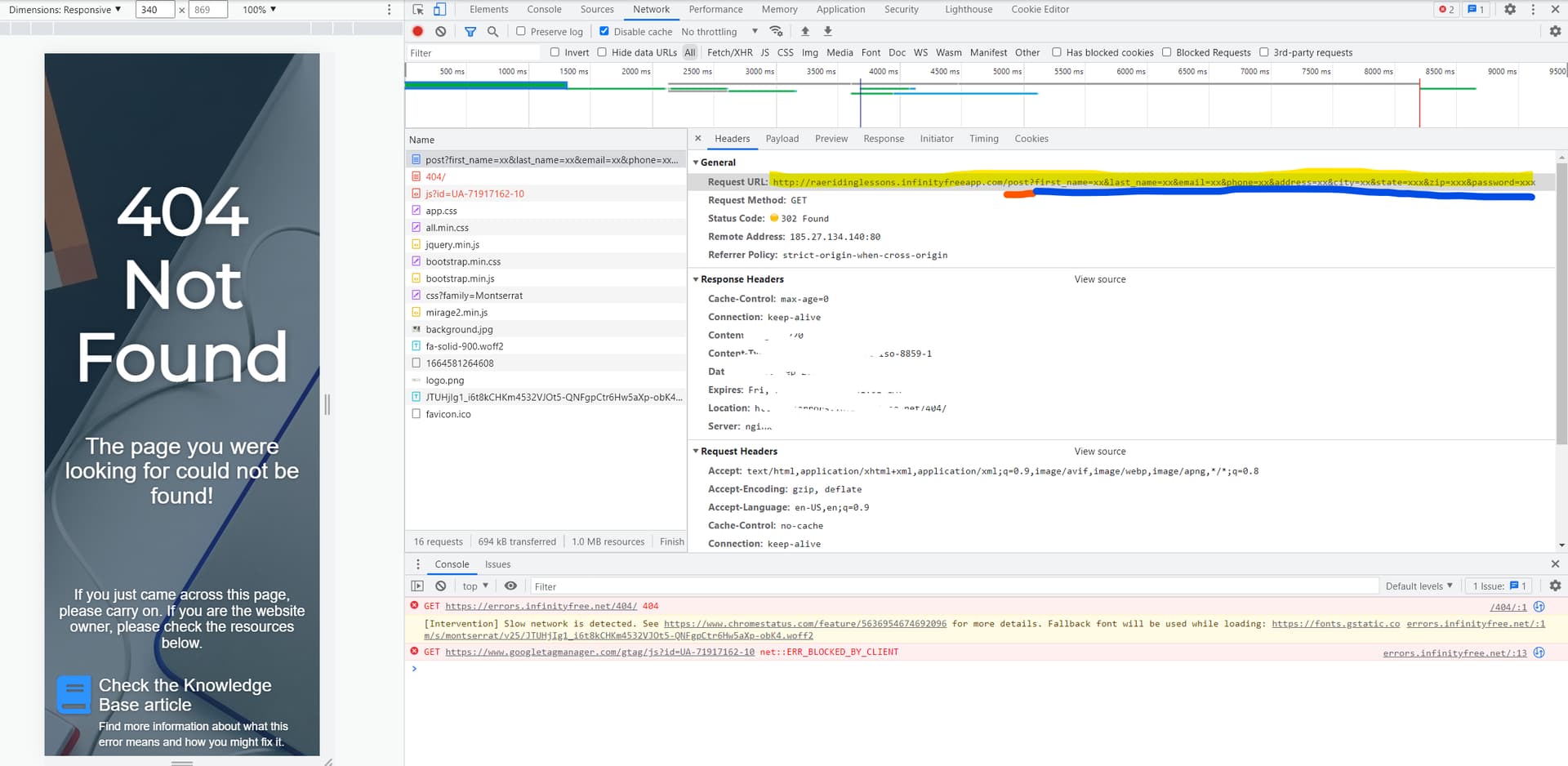Click View source for Request Headers
The width and height of the screenshot is (1568, 766).
click(1099, 452)
